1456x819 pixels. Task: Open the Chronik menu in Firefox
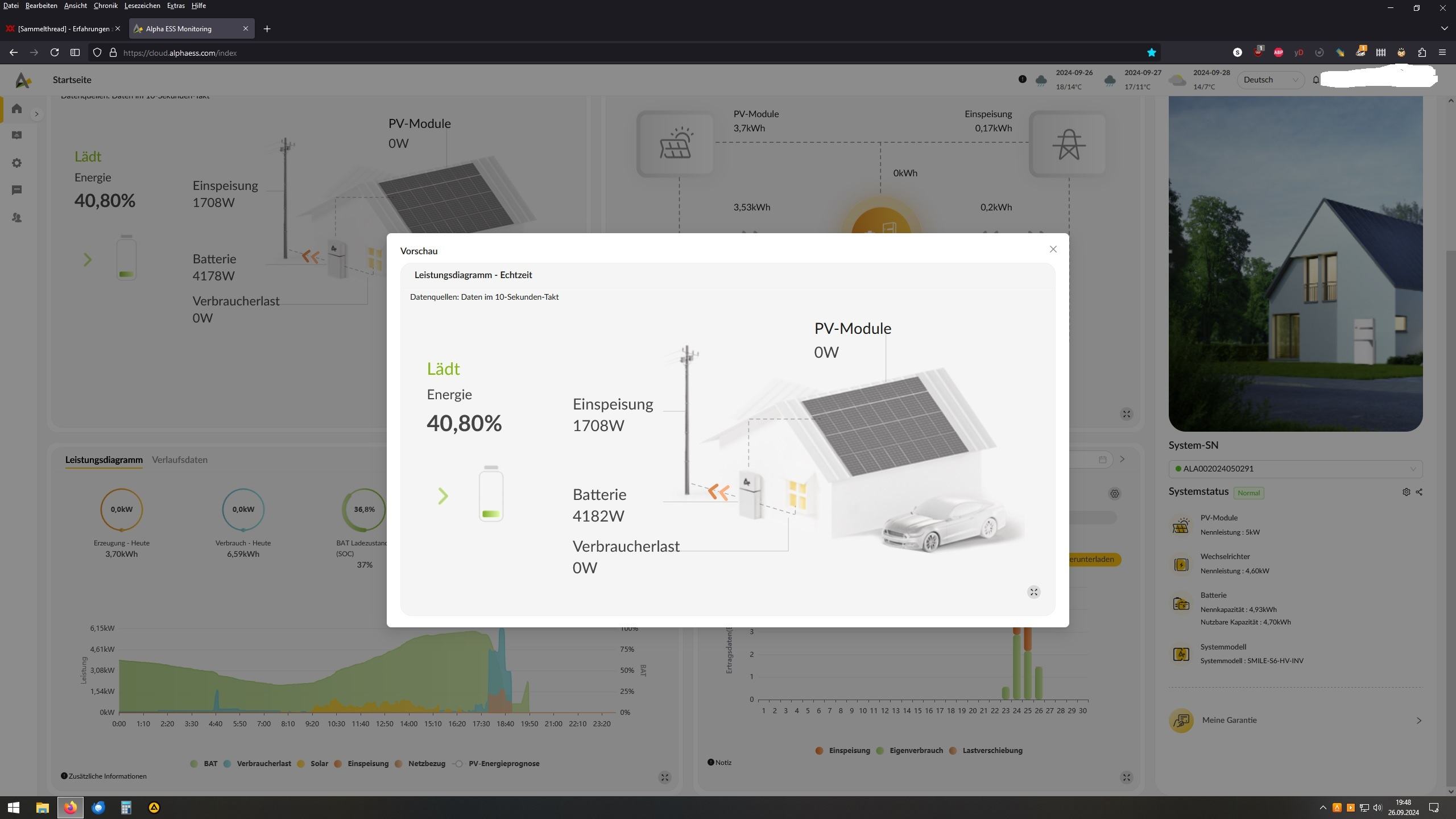pos(105,6)
